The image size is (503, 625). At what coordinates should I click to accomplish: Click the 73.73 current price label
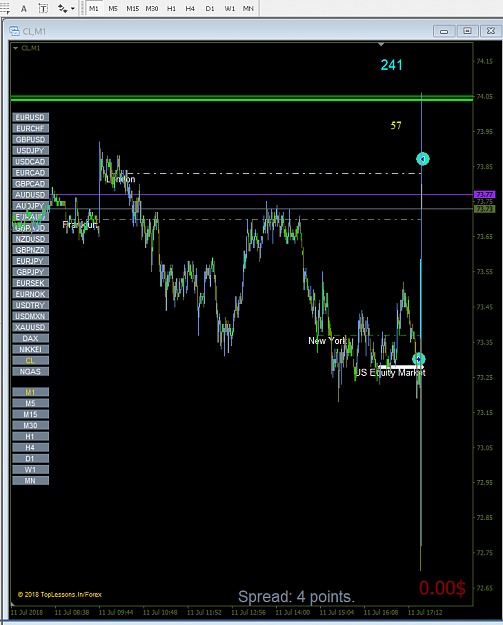pos(484,209)
